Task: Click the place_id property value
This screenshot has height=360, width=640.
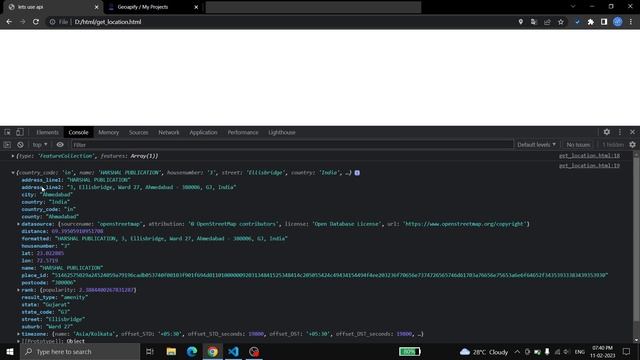Action: 330,275
